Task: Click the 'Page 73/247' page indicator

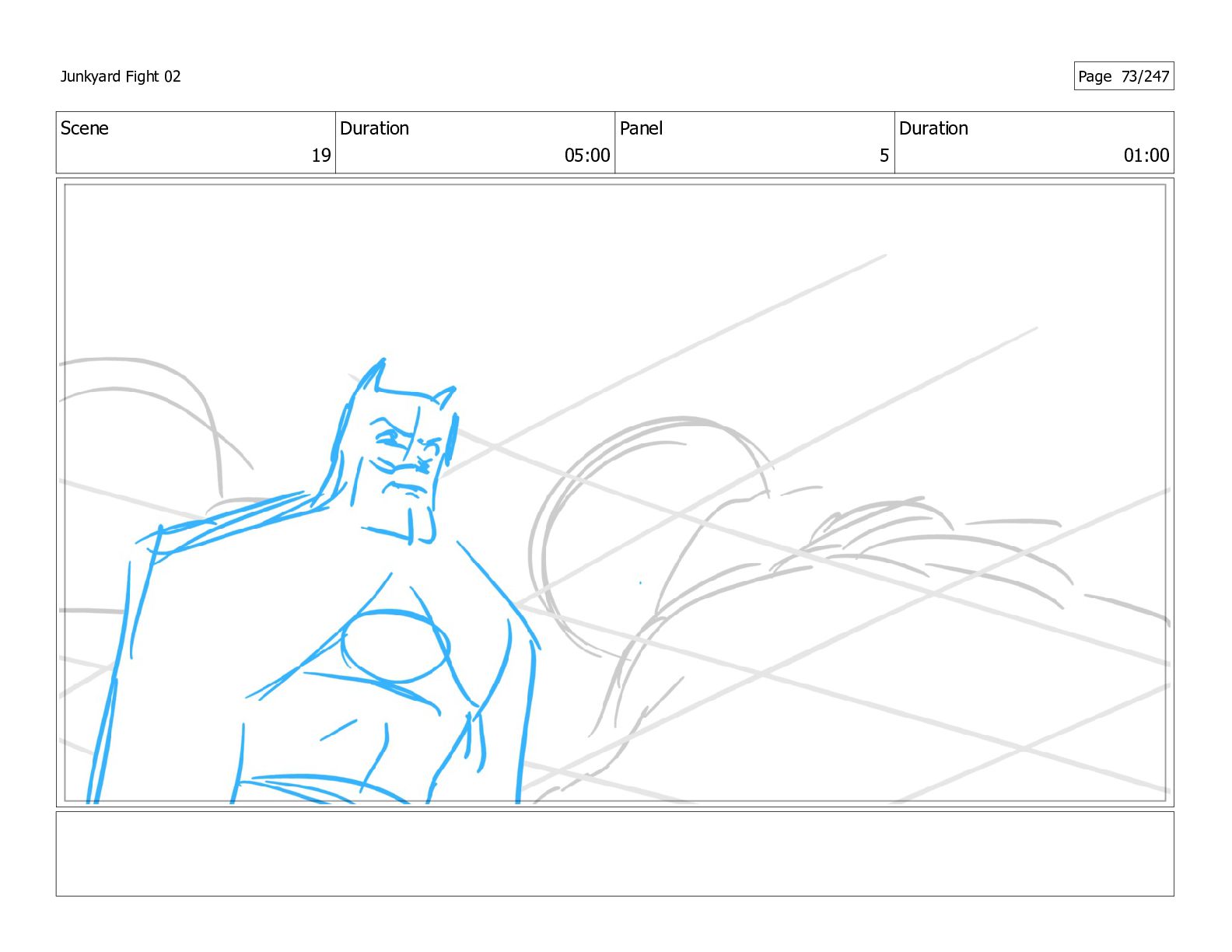Action: point(1123,76)
